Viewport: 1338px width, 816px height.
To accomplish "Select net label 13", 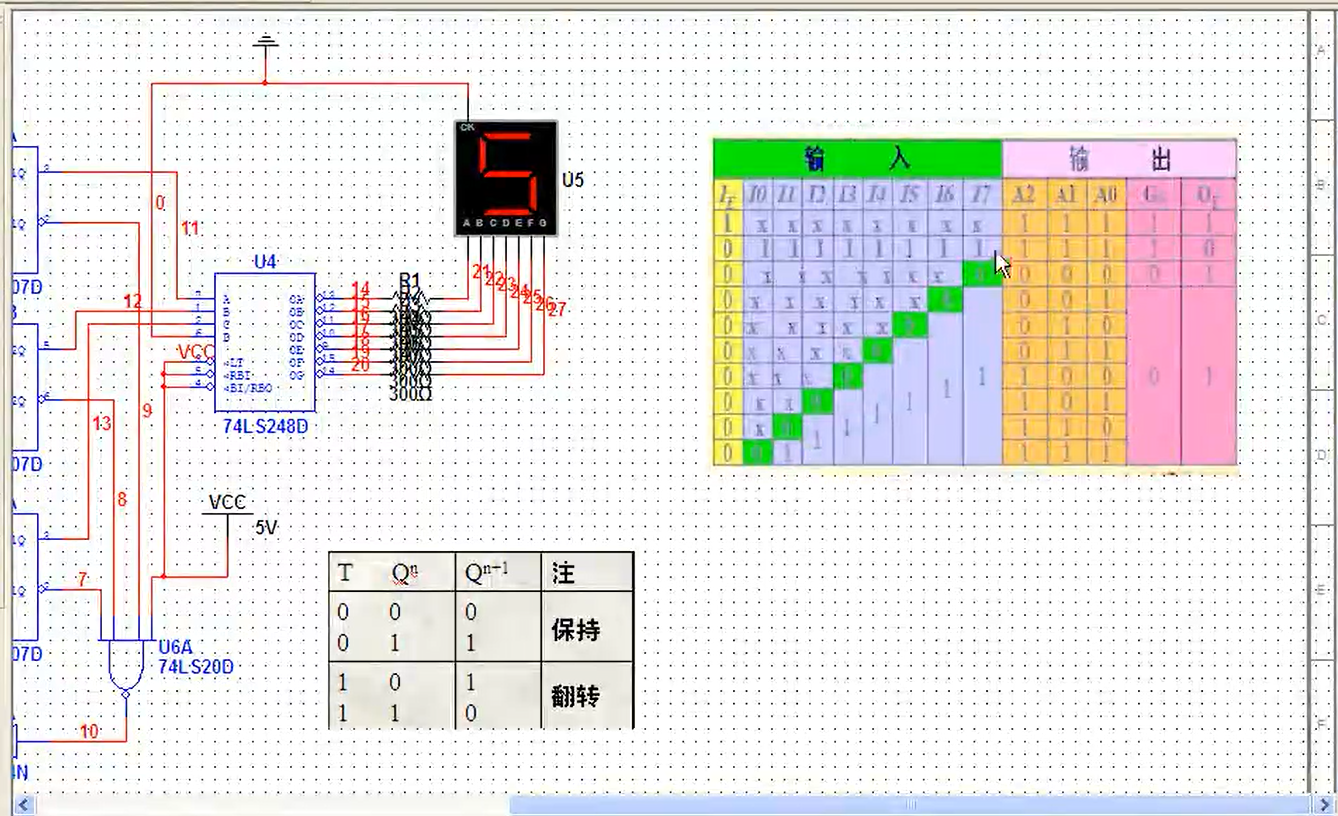I will click(101, 424).
